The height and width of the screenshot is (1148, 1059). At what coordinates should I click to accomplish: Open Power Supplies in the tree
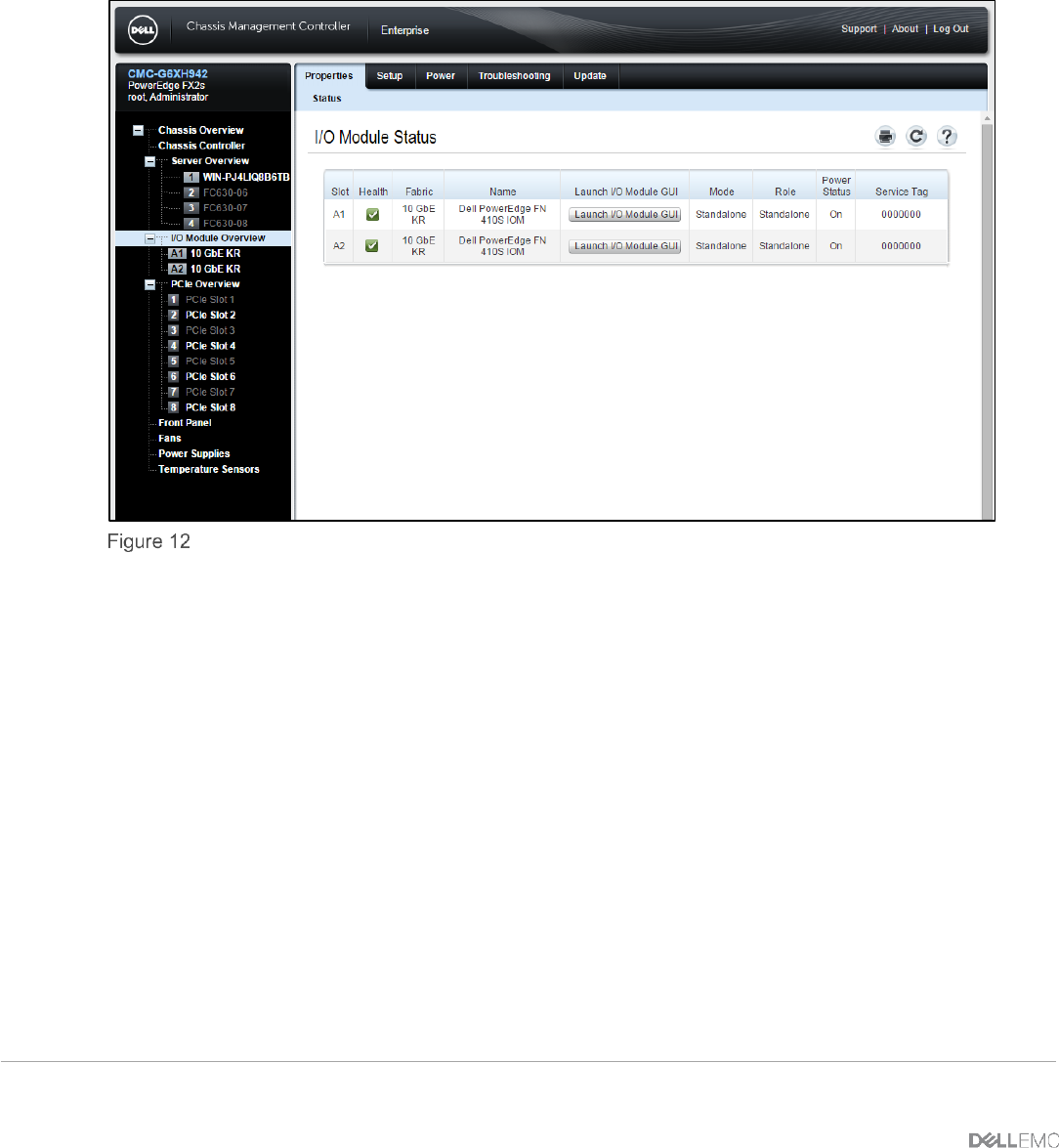point(194,454)
